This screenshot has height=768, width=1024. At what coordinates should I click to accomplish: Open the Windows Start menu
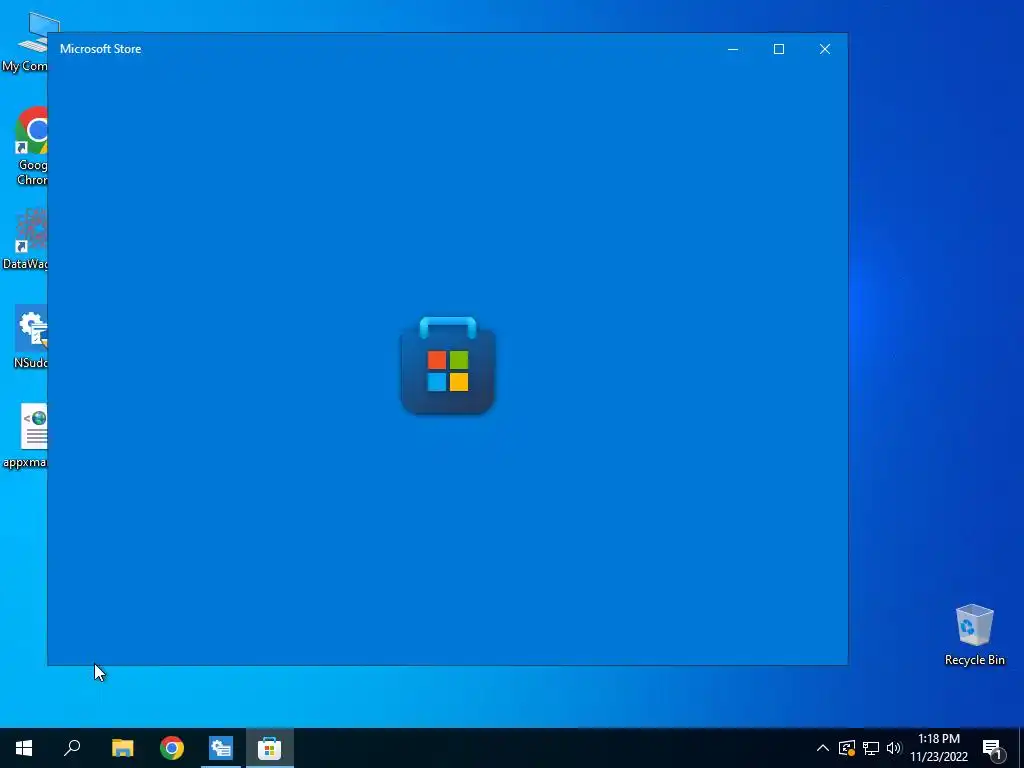click(x=24, y=748)
